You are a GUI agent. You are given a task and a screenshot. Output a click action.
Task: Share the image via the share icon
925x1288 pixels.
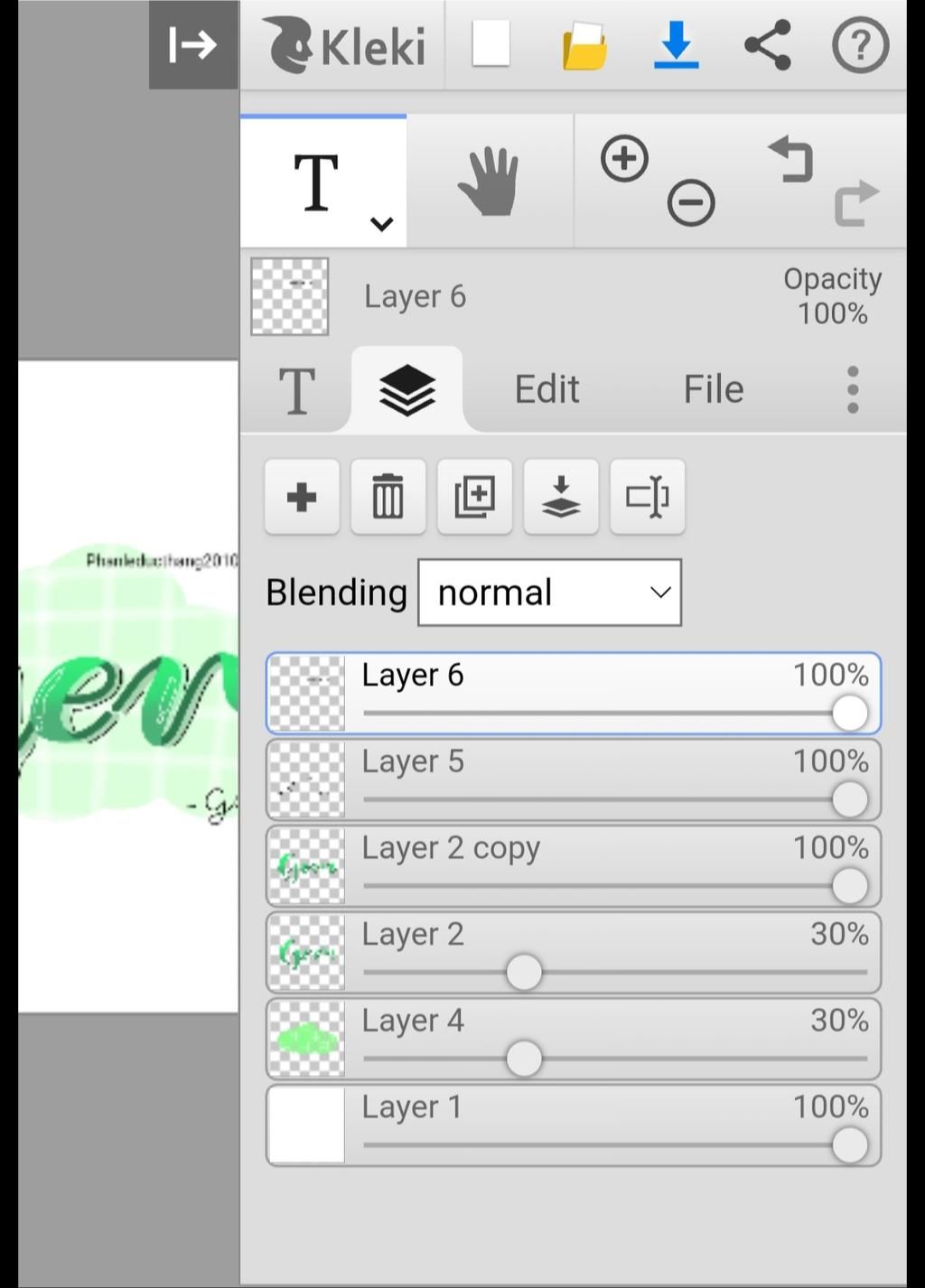pos(768,45)
